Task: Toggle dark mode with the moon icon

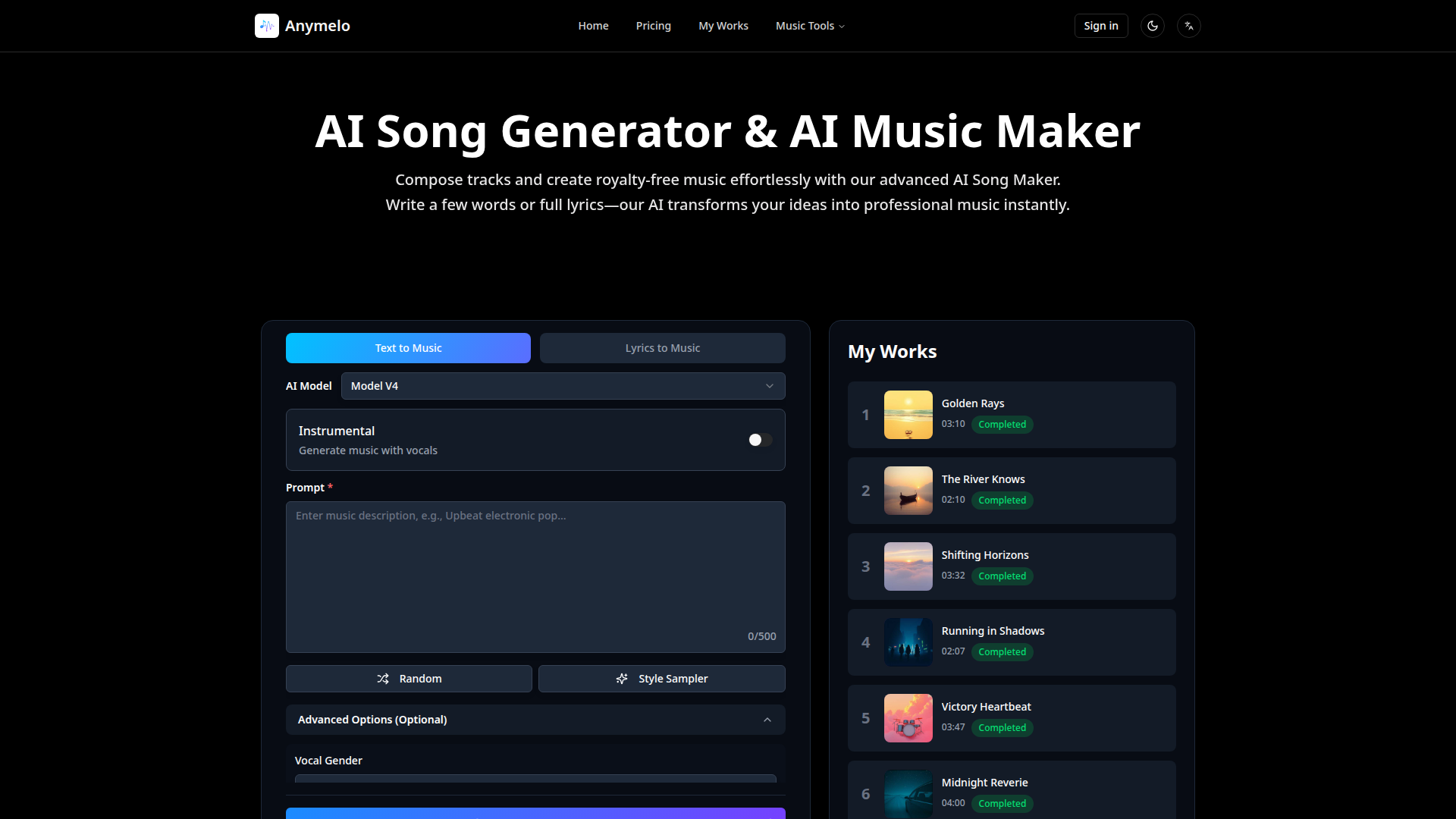Action: tap(1153, 26)
